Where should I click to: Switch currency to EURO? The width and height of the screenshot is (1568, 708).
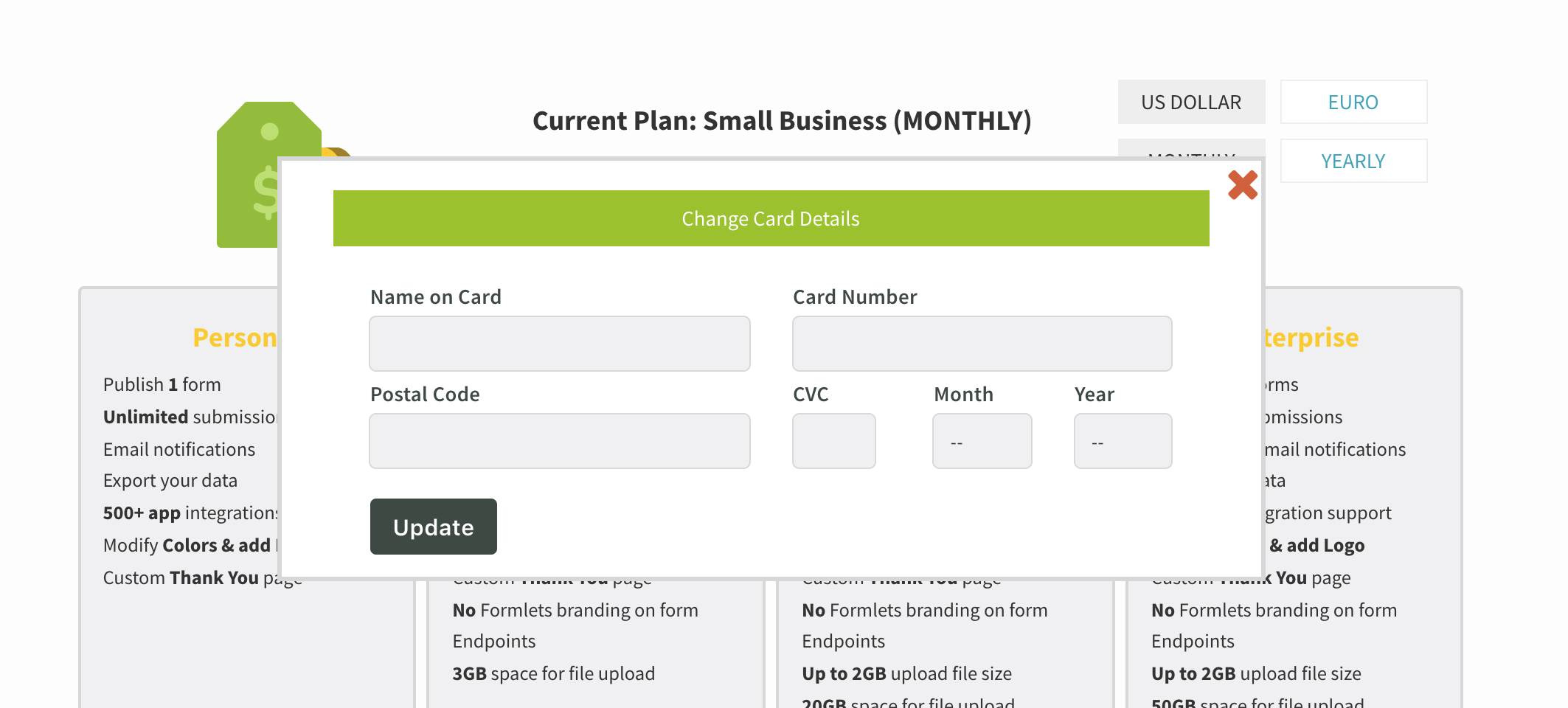pyautogui.click(x=1353, y=102)
